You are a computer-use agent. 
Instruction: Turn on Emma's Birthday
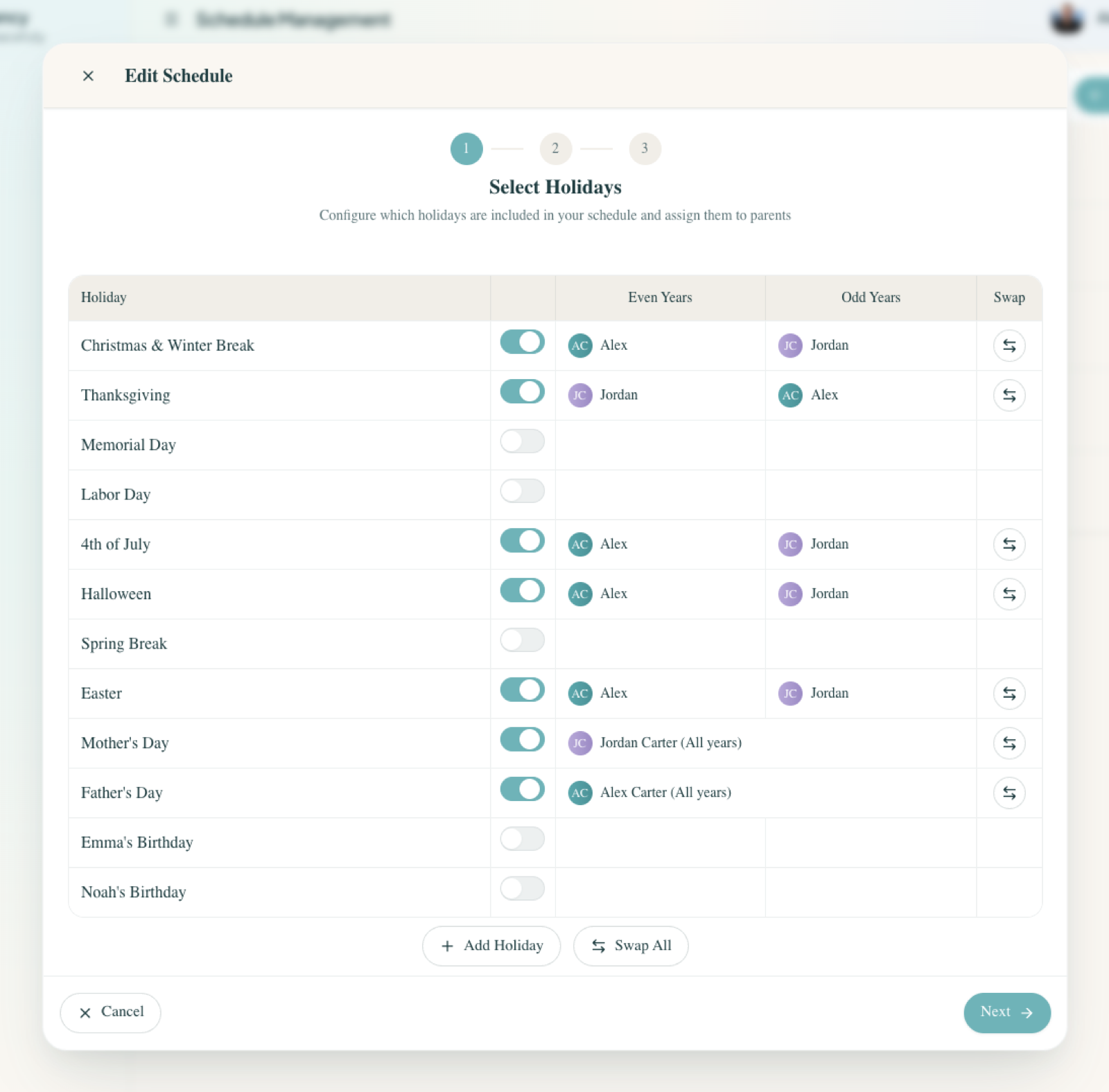pyautogui.click(x=522, y=838)
